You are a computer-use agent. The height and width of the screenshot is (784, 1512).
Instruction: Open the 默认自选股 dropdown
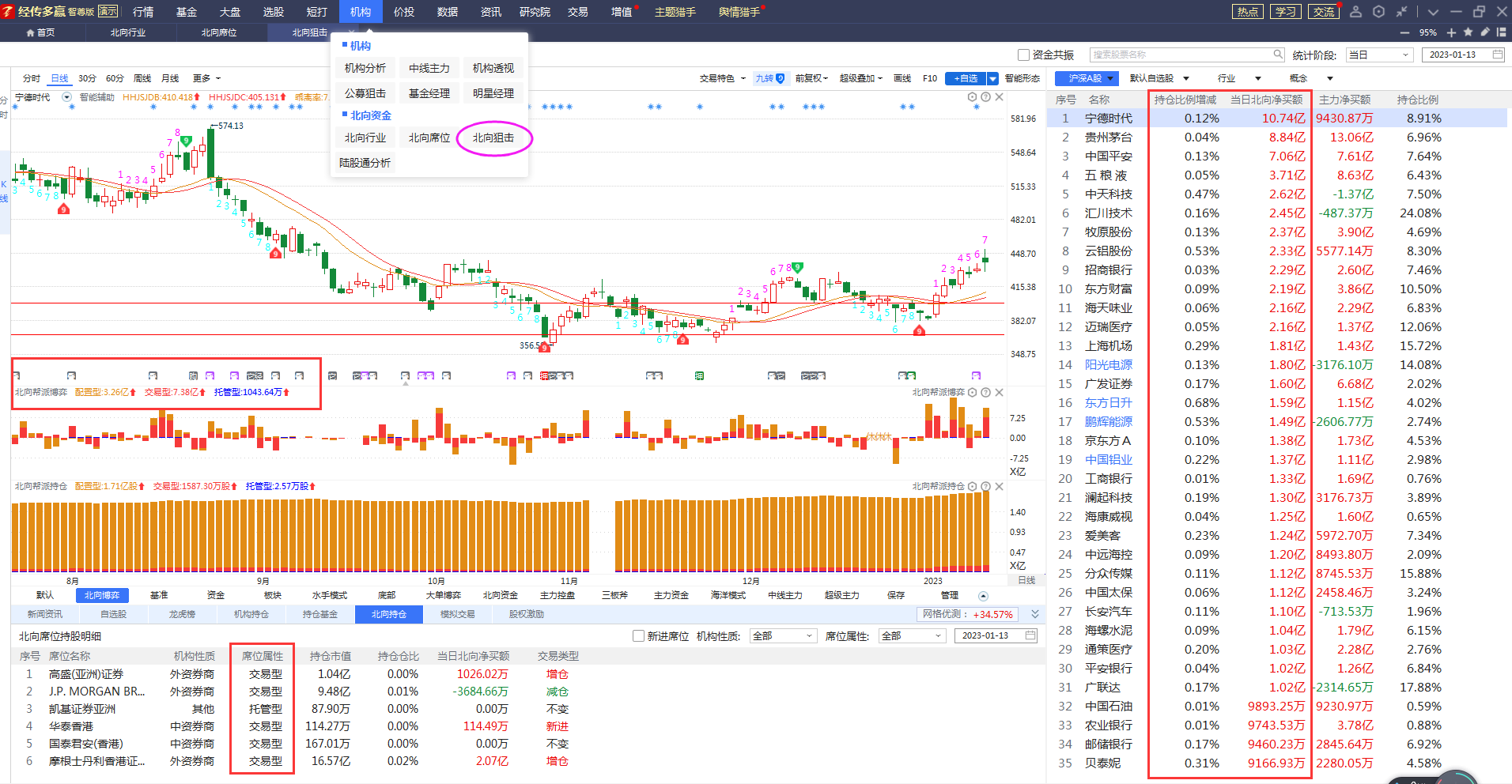[1159, 78]
